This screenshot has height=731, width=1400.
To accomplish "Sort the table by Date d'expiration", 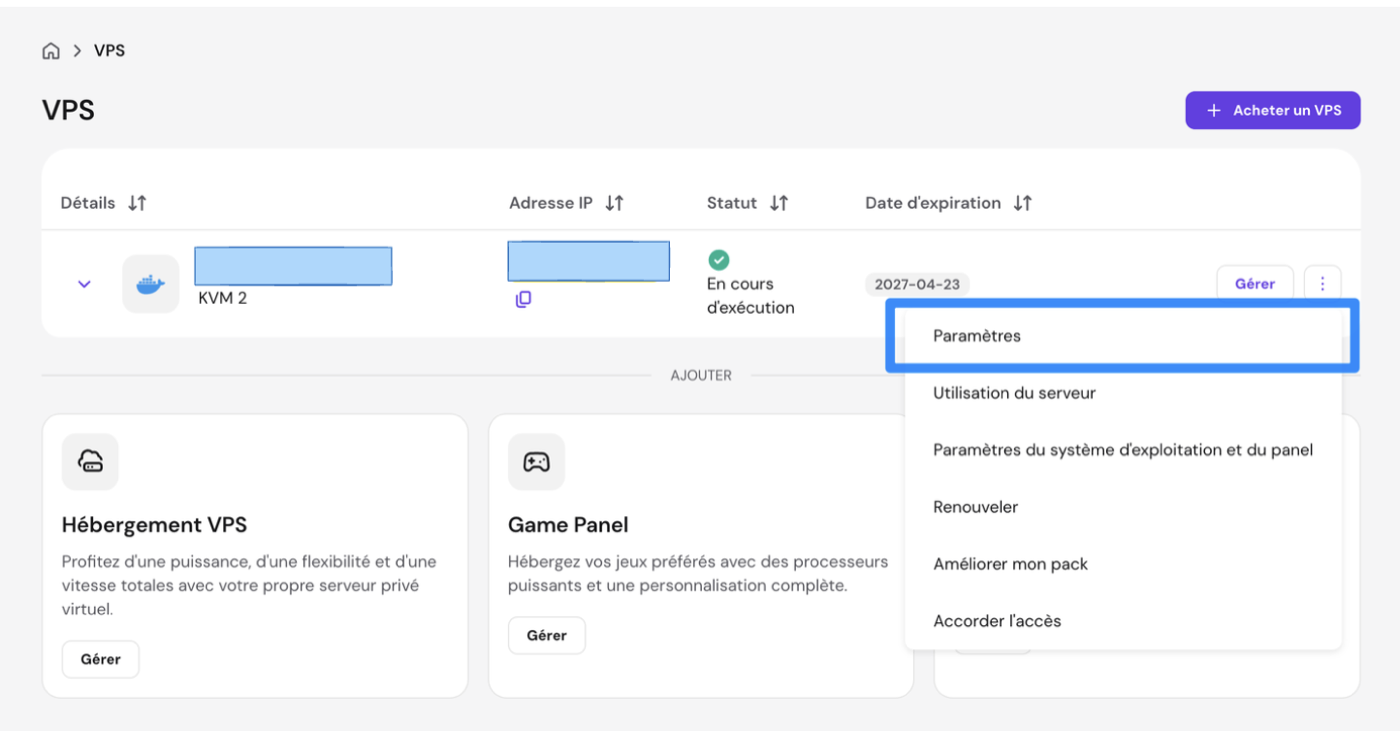I will pyautogui.click(x=1023, y=203).
